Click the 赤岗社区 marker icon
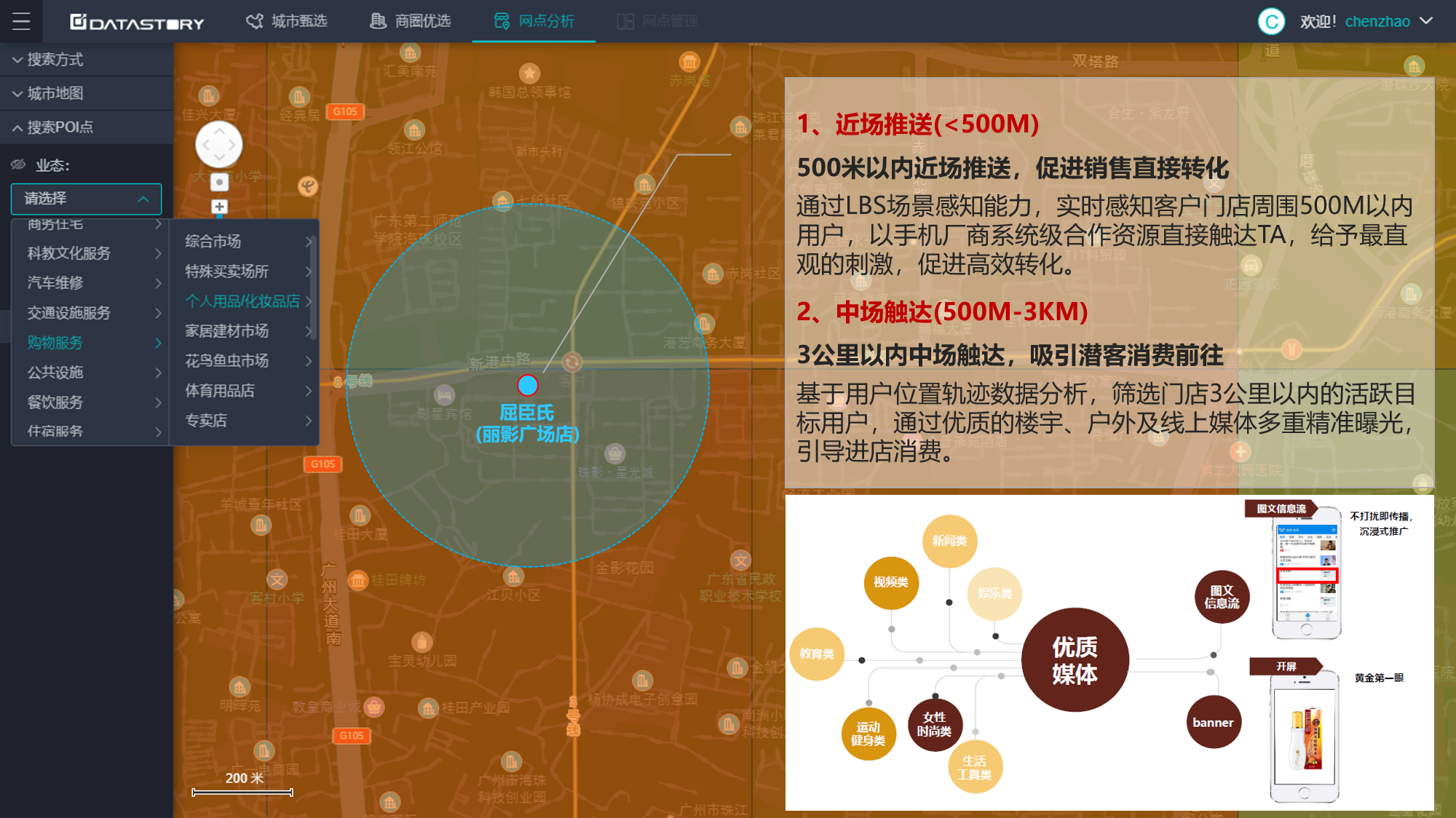The height and width of the screenshot is (818, 1456). (713, 274)
